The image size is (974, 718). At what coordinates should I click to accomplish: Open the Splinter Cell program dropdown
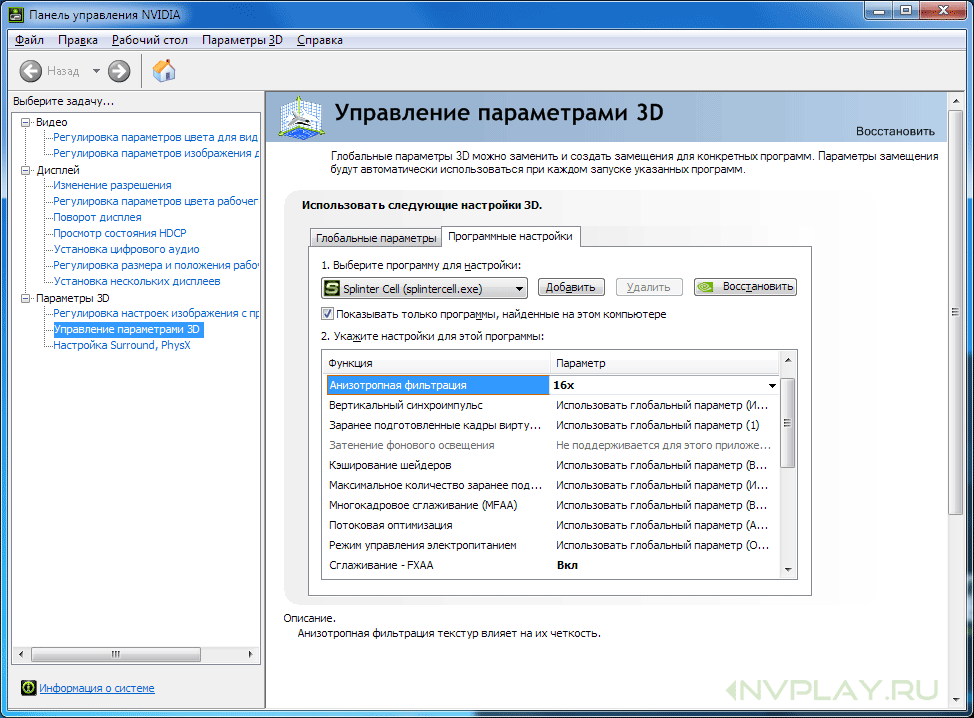click(x=424, y=288)
